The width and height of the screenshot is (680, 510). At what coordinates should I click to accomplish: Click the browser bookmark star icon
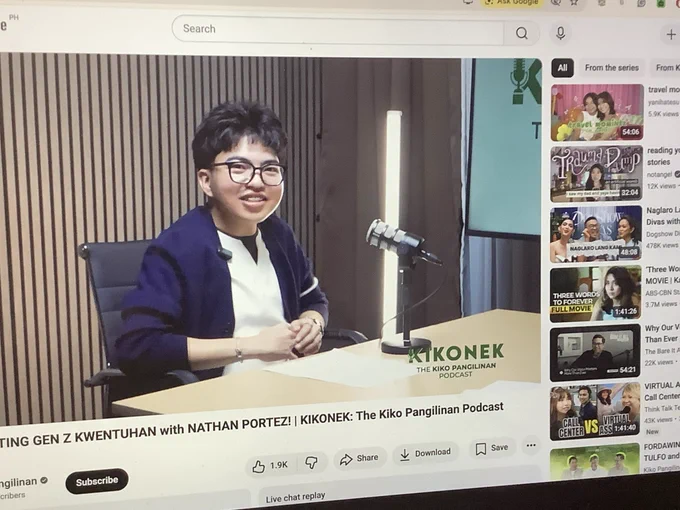574,3
